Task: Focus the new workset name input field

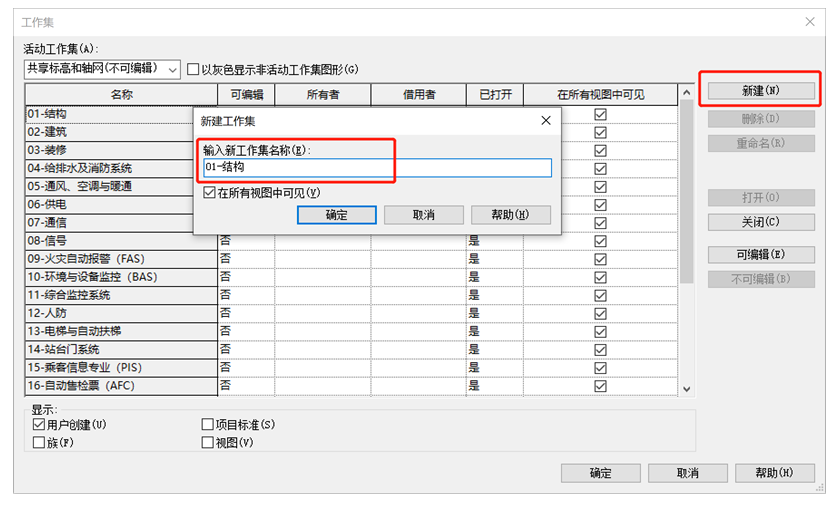Action: coord(377,167)
